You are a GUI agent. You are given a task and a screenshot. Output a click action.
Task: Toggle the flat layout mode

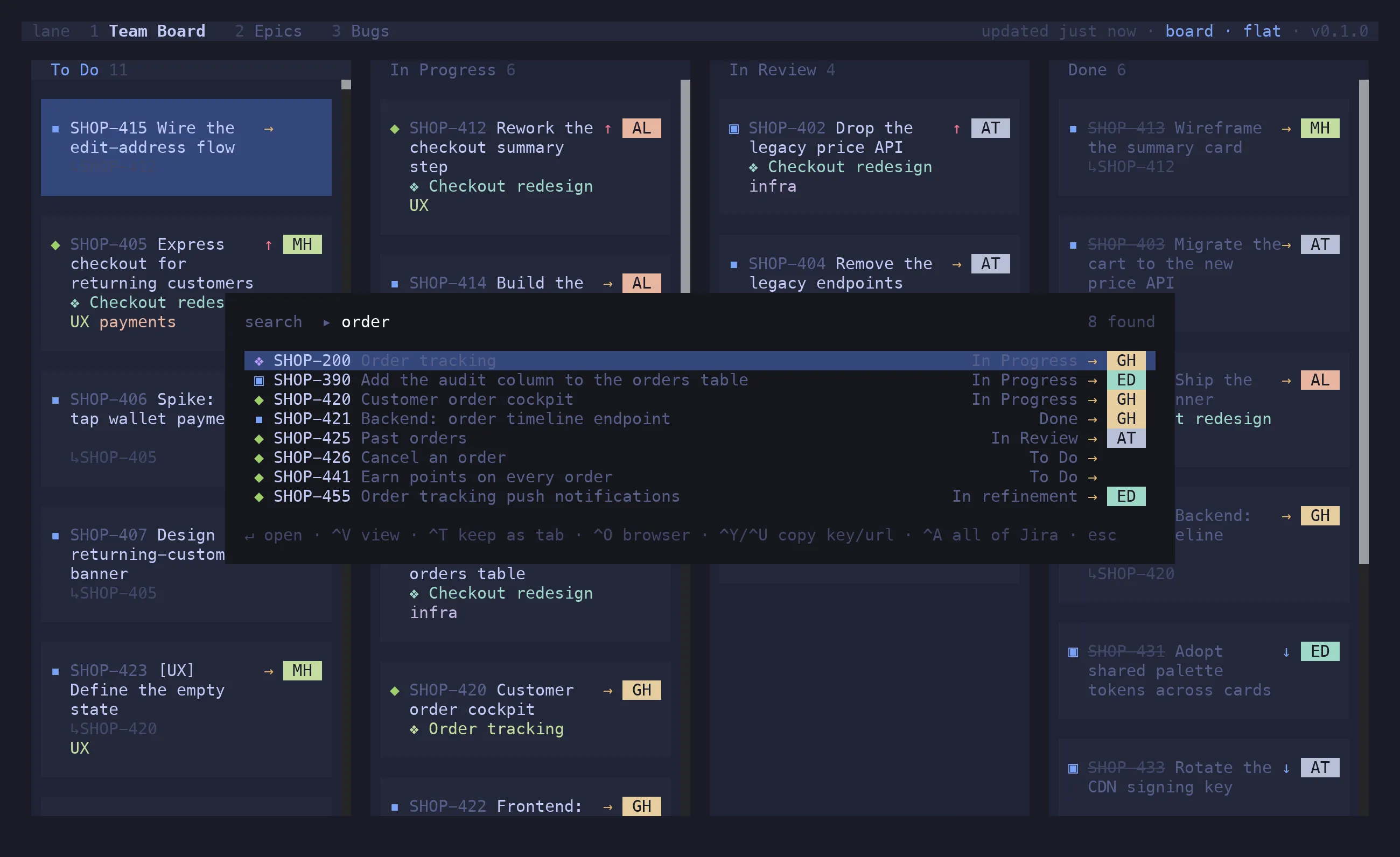(x=1262, y=31)
